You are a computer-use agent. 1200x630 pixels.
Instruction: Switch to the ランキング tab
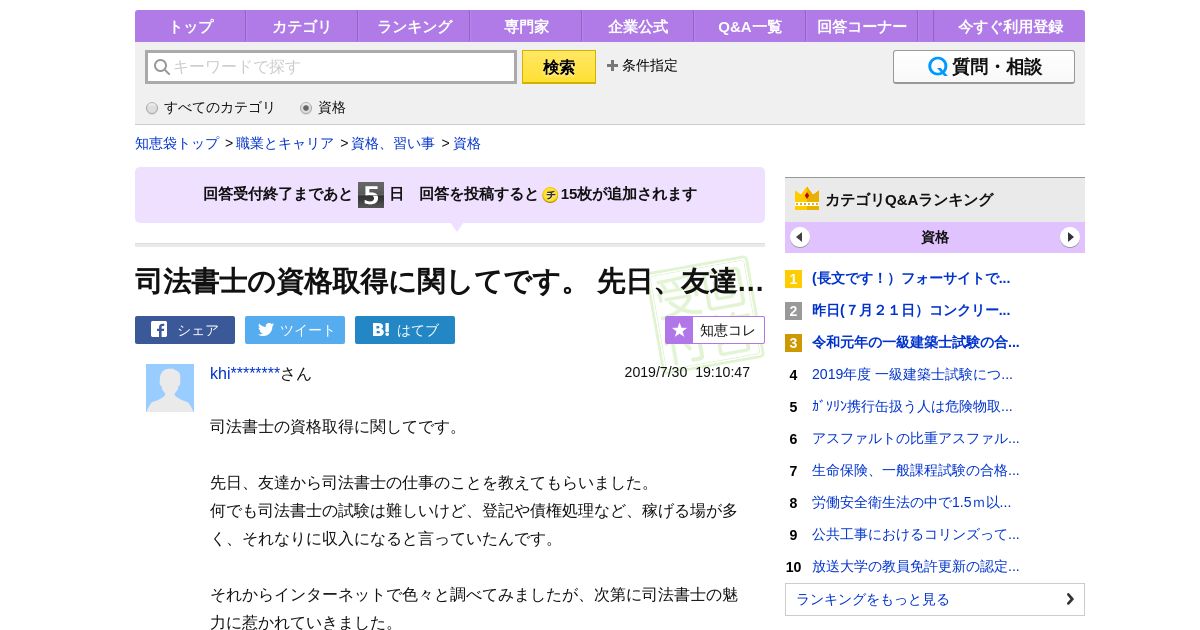point(414,26)
